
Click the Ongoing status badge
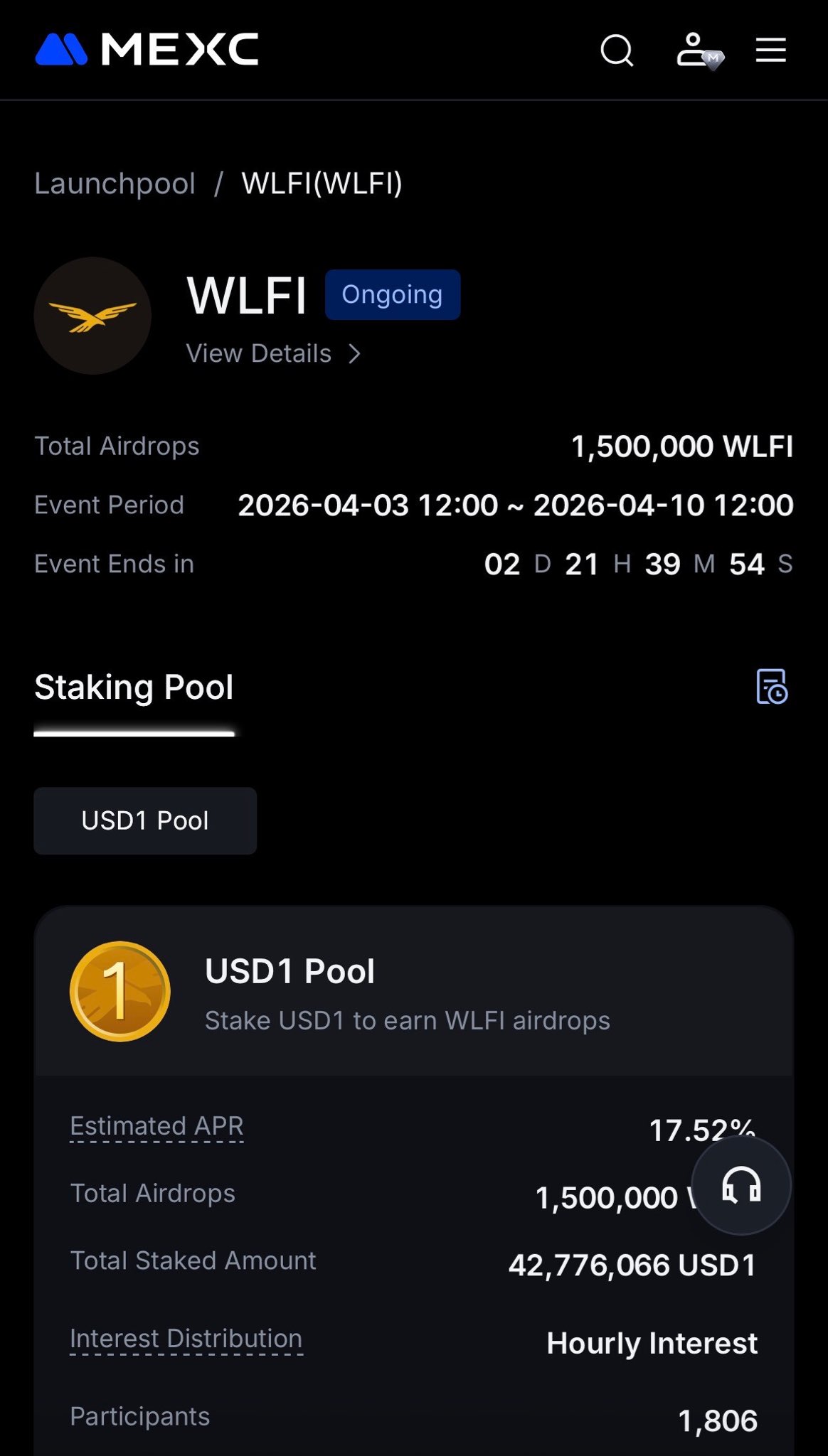pos(392,294)
